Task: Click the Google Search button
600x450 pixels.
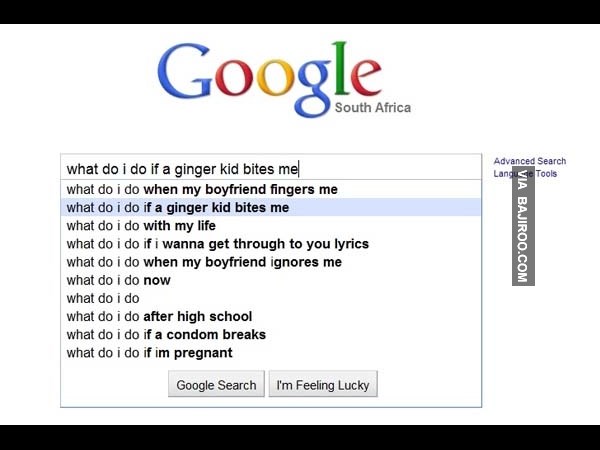Action: (x=216, y=384)
